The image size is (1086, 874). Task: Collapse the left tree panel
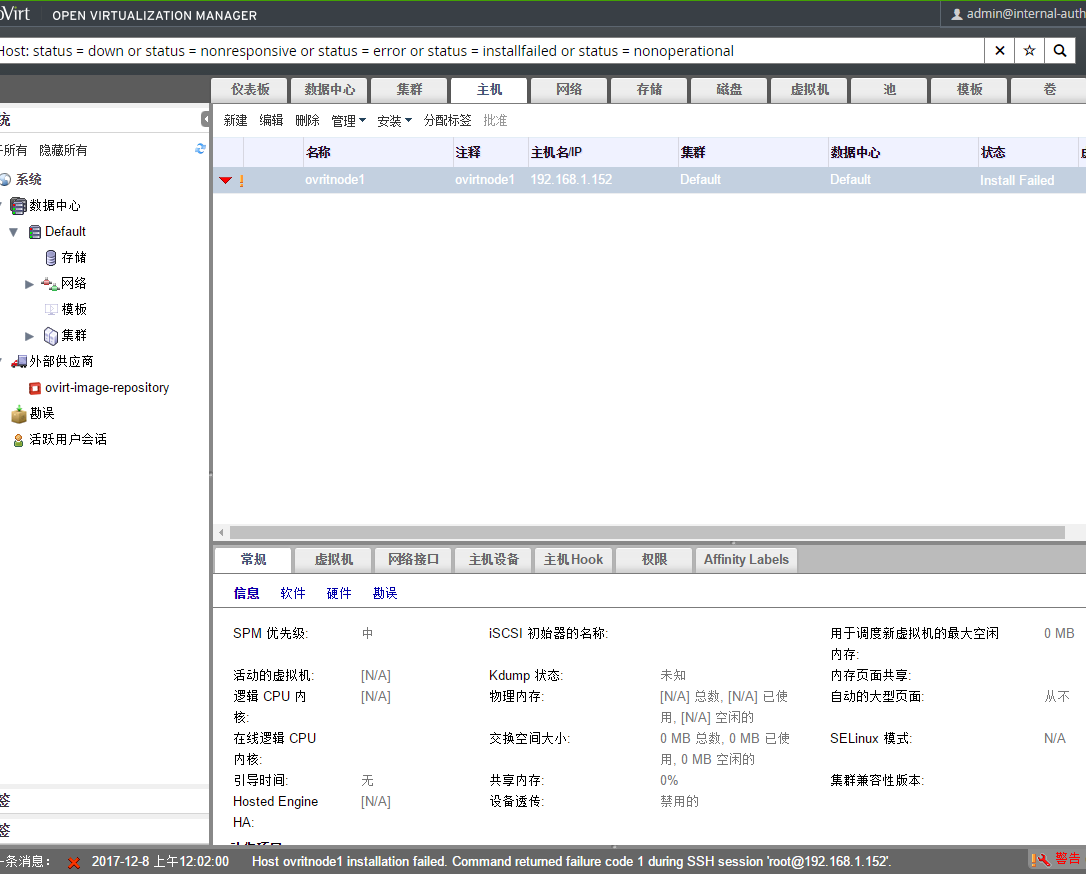[205, 120]
